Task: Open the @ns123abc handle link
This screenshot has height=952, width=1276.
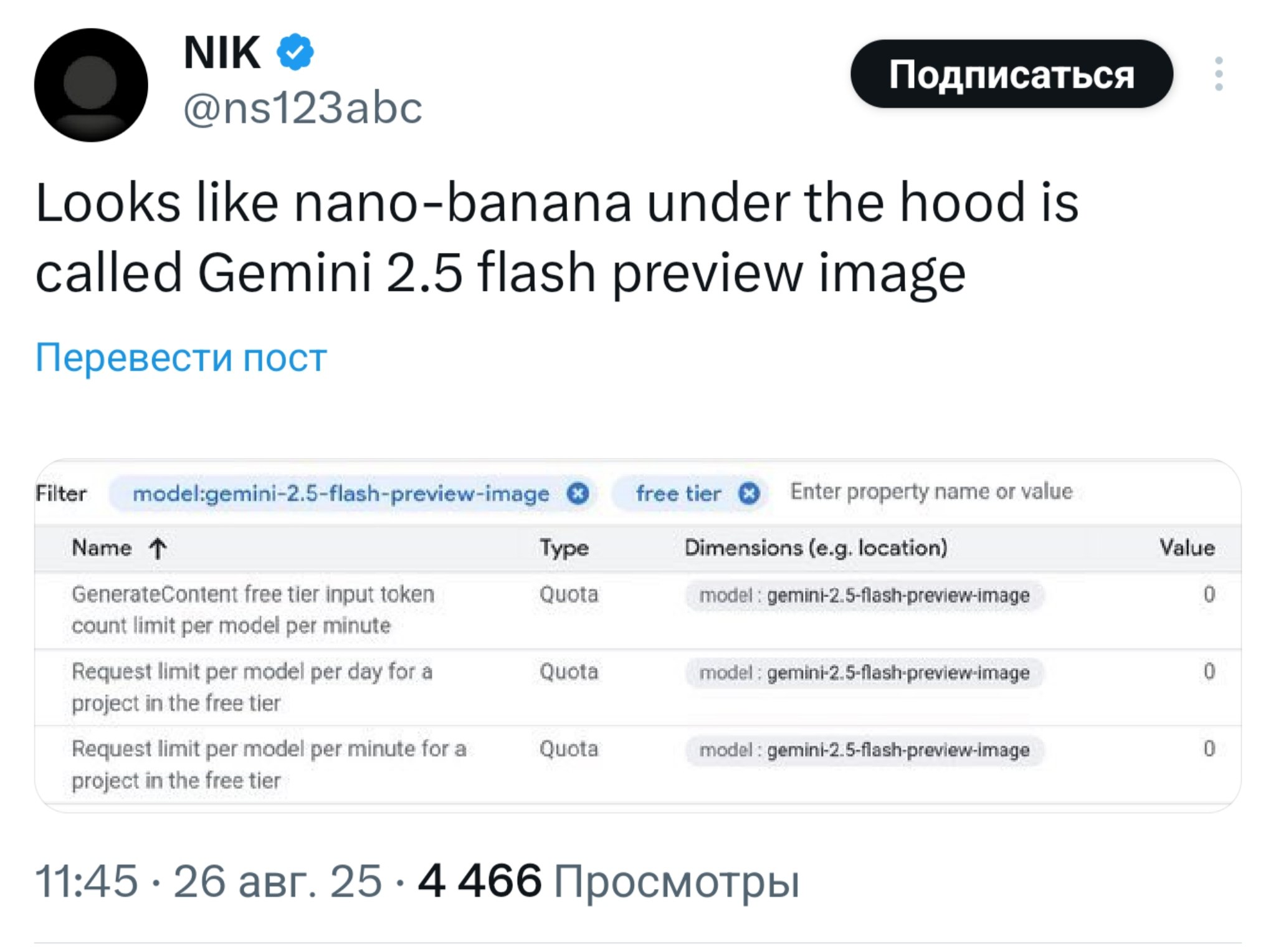Action: 303,108
